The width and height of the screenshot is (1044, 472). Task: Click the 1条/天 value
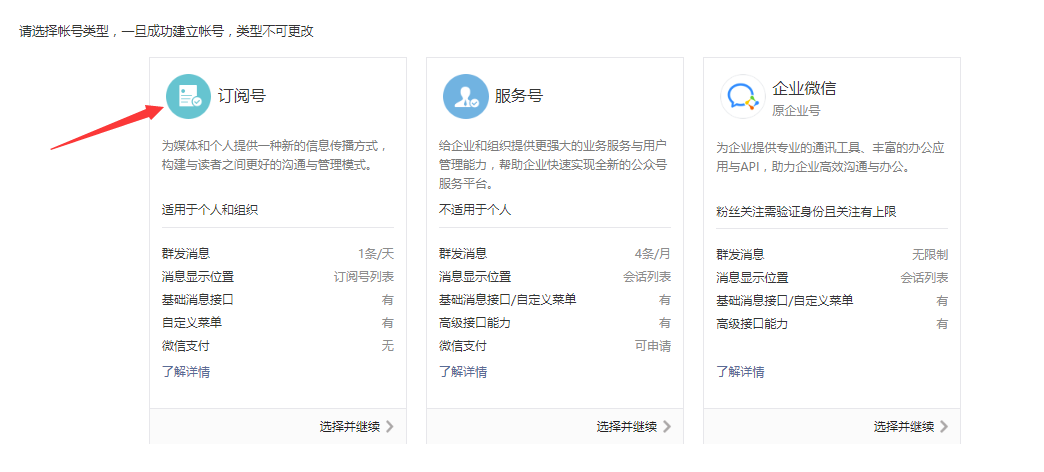[x=376, y=254]
